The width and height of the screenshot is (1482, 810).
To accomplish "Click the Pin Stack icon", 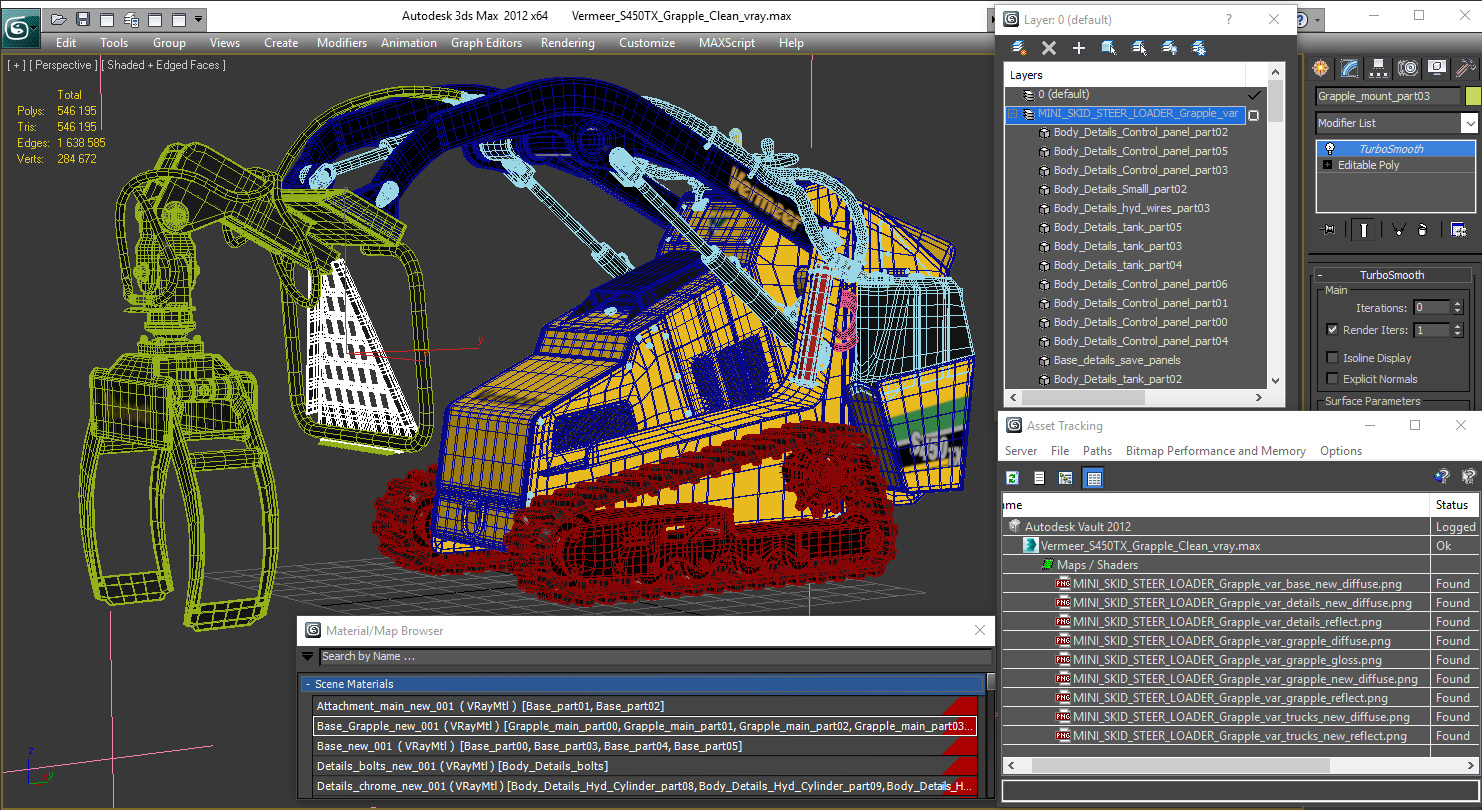I will point(1328,230).
